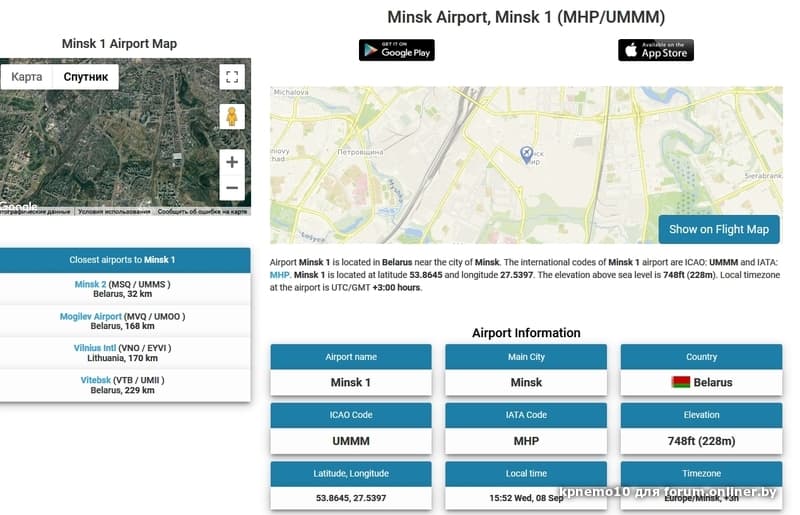Image resolution: width=800 pixels, height=515 pixels.
Task: Click the 'Elevation' card header
Action: click(x=702, y=415)
